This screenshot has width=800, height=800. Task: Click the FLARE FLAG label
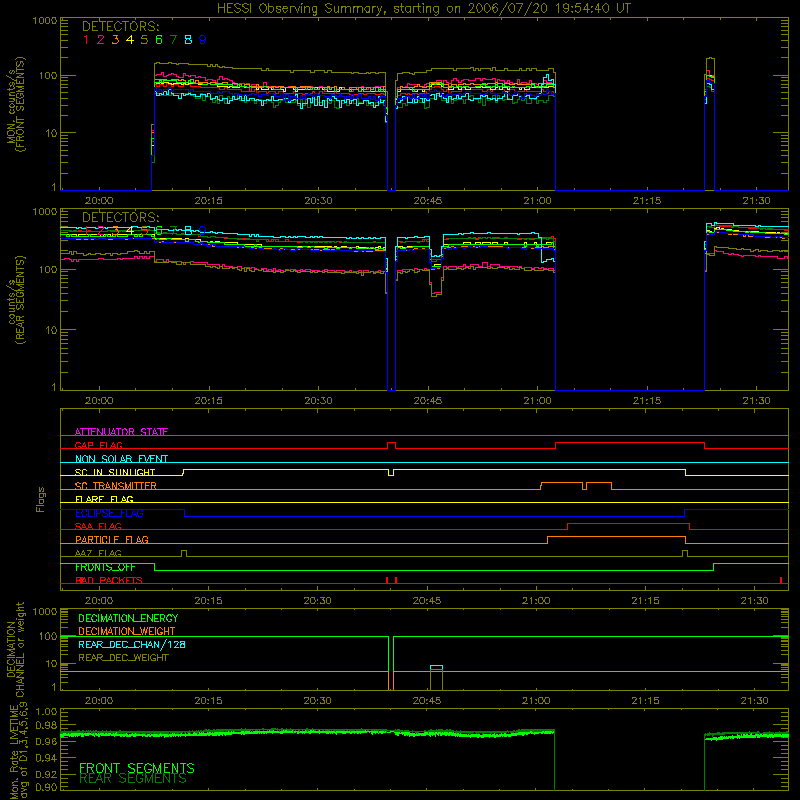(x=104, y=499)
